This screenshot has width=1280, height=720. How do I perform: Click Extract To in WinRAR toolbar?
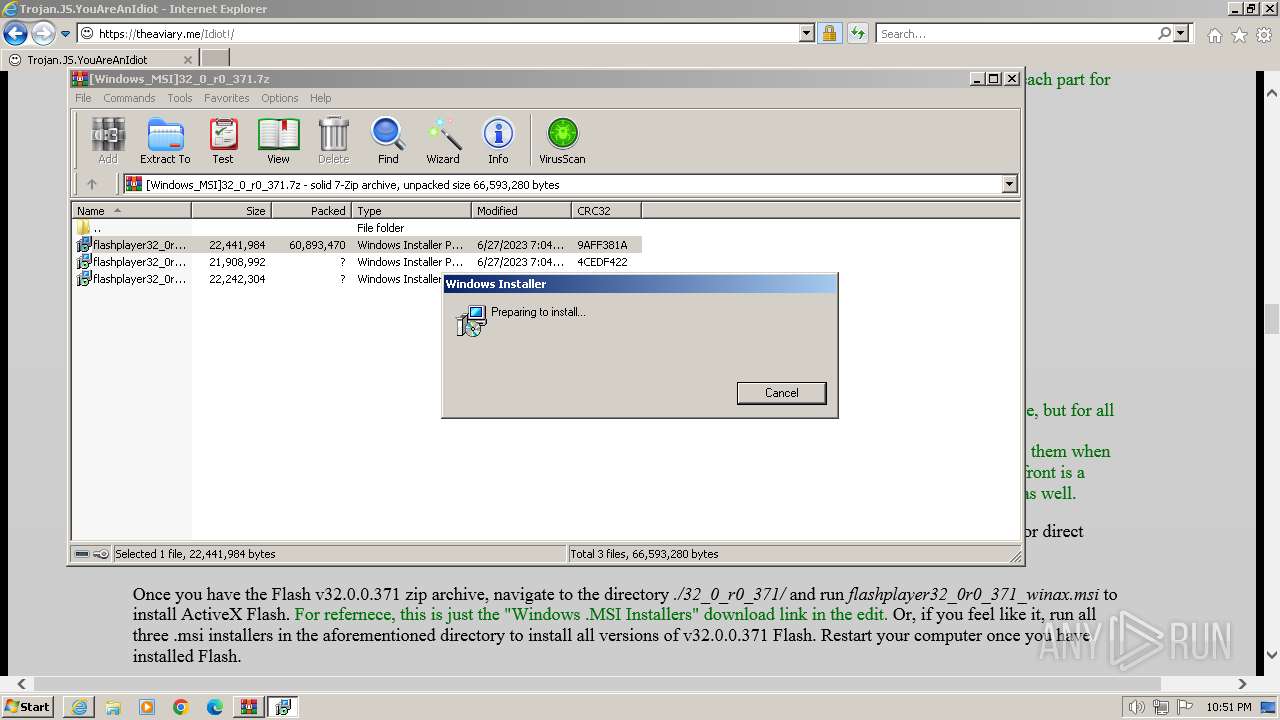pos(165,140)
